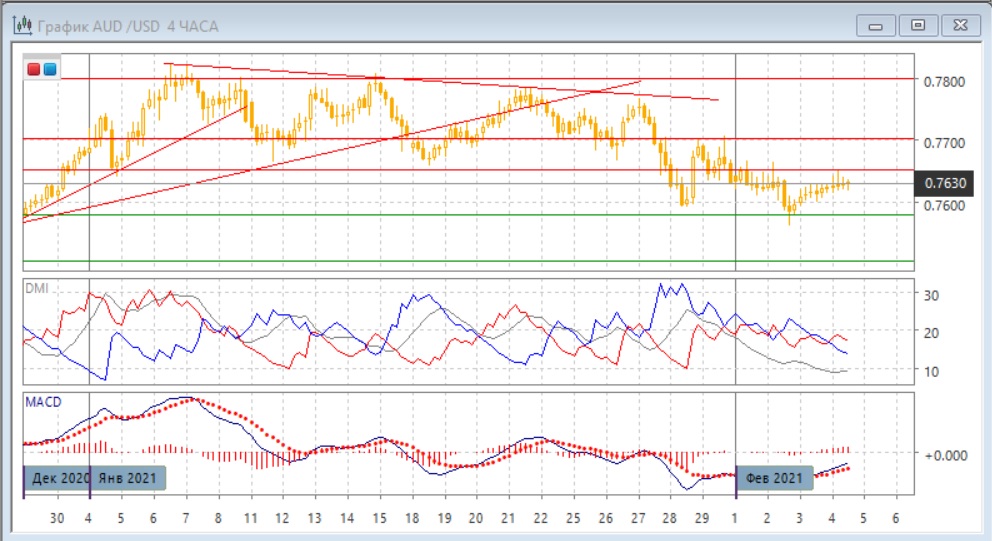Click the 0.7600 price axis label

click(946, 206)
